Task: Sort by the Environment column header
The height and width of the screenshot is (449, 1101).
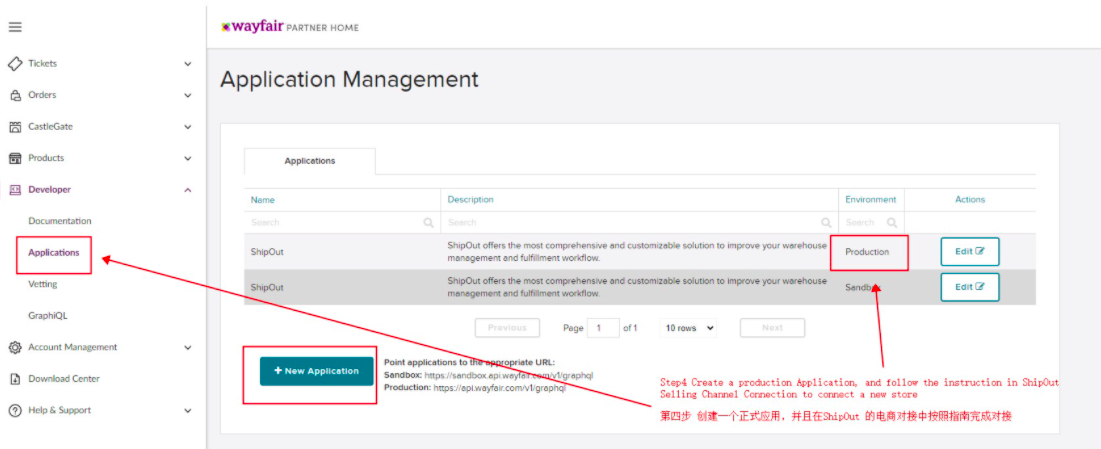Action: pyautogui.click(x=871, y=200)
